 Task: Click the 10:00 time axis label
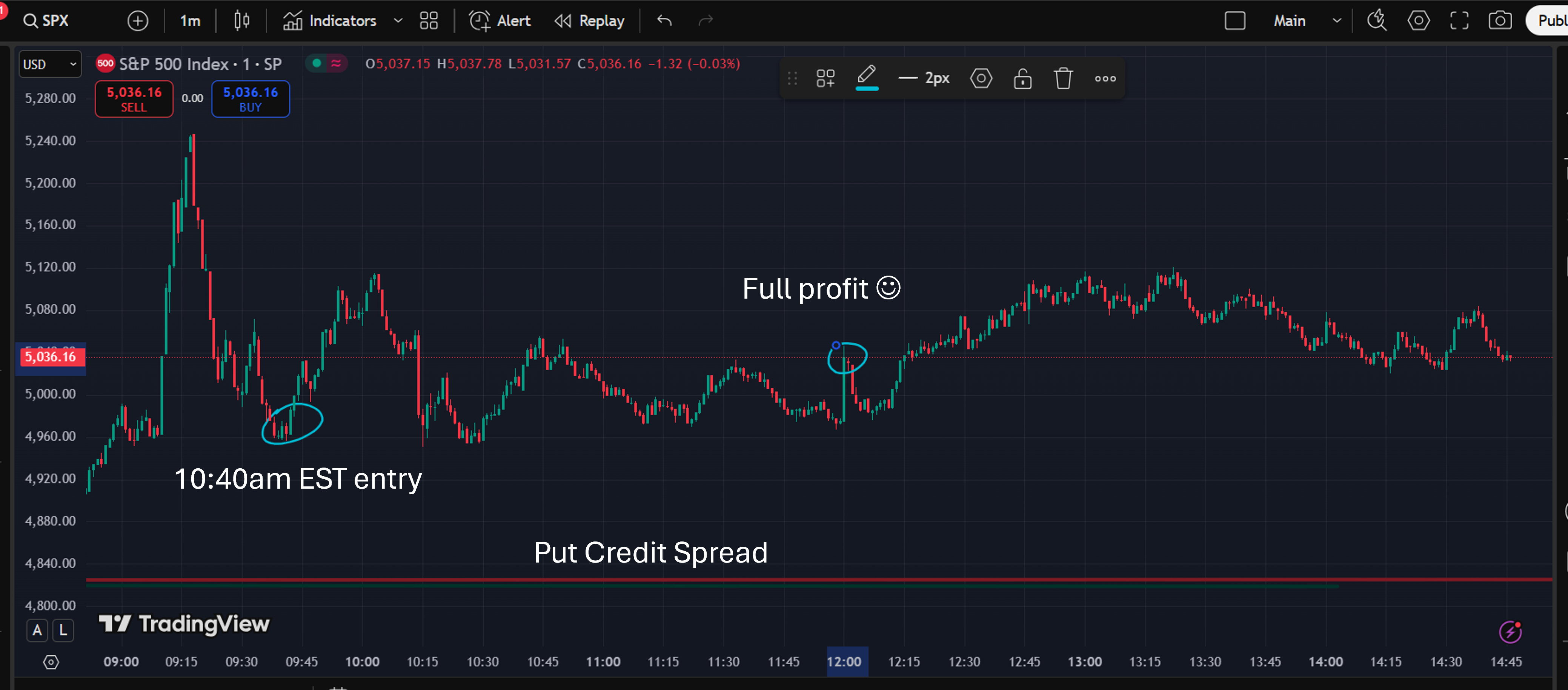(x=362, y=661)
